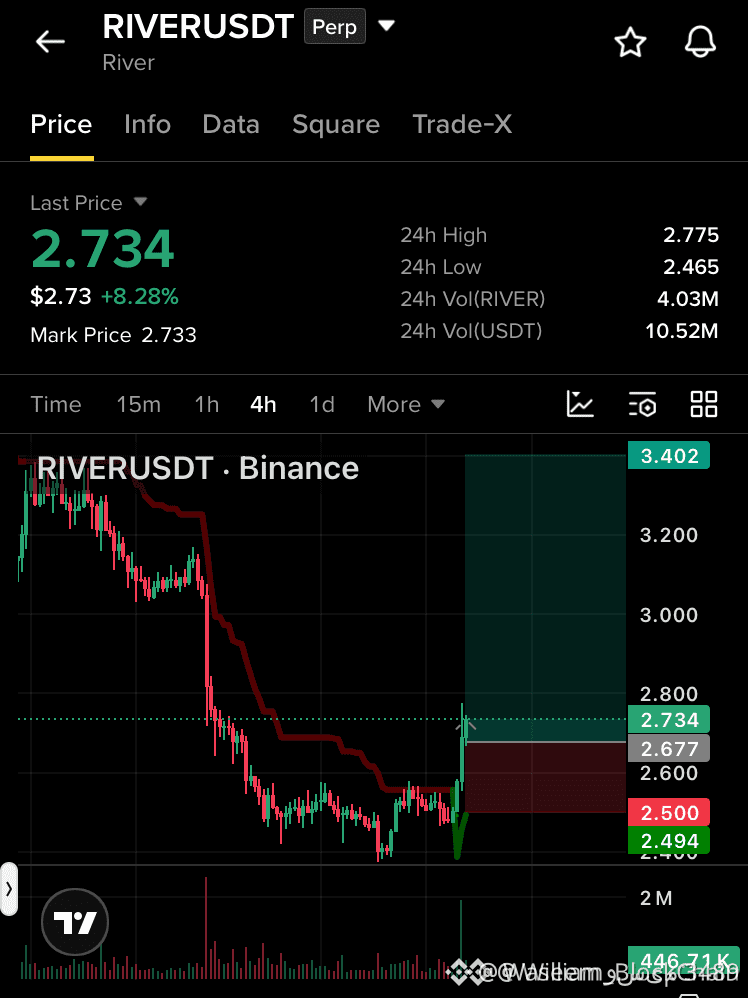Viewport: 748px width, 998px height.
Task: Click the 24h Vol(USDT) value 10.52M
Action: tap(682, 331)
